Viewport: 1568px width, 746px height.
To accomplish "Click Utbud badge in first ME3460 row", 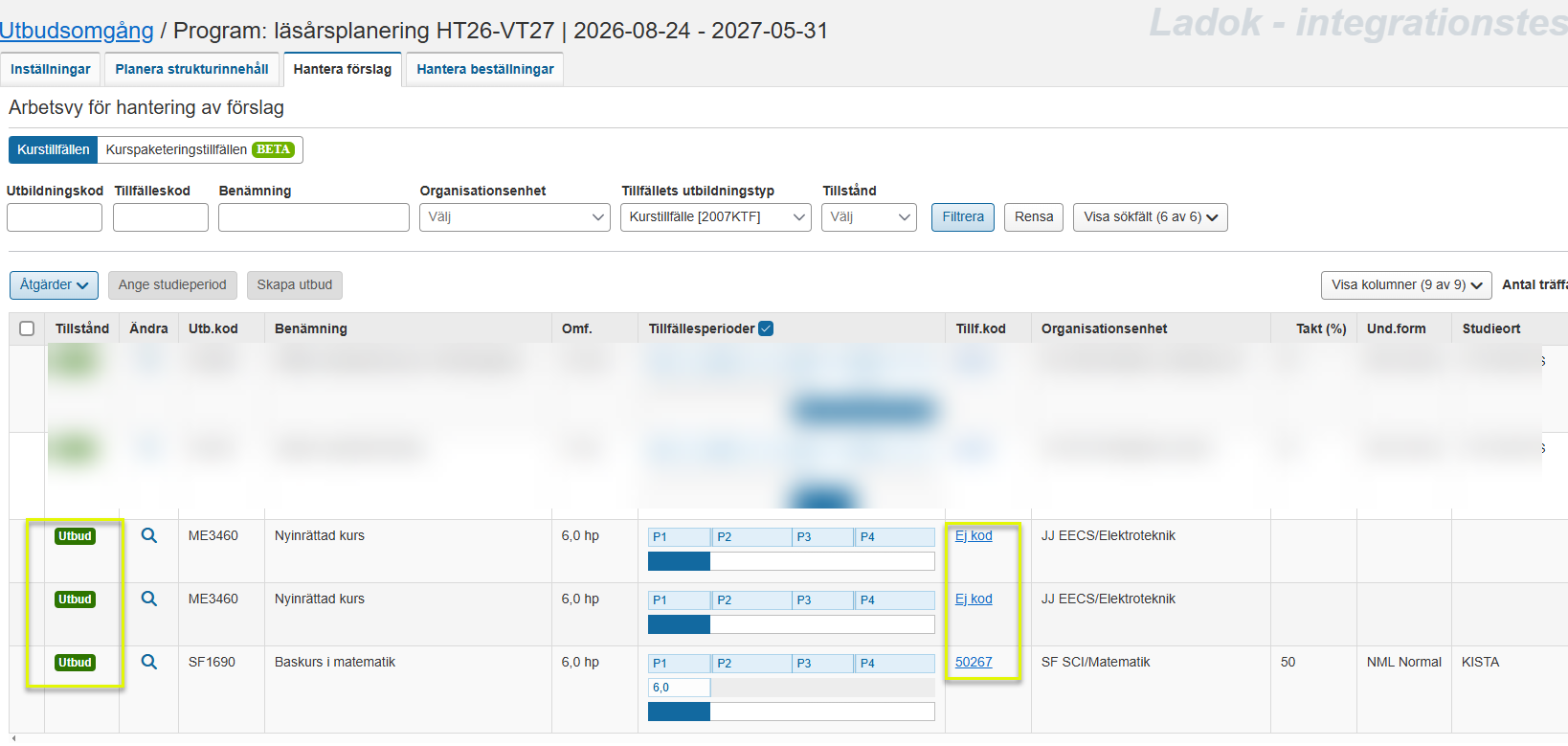I will click(x=75, y=536).
